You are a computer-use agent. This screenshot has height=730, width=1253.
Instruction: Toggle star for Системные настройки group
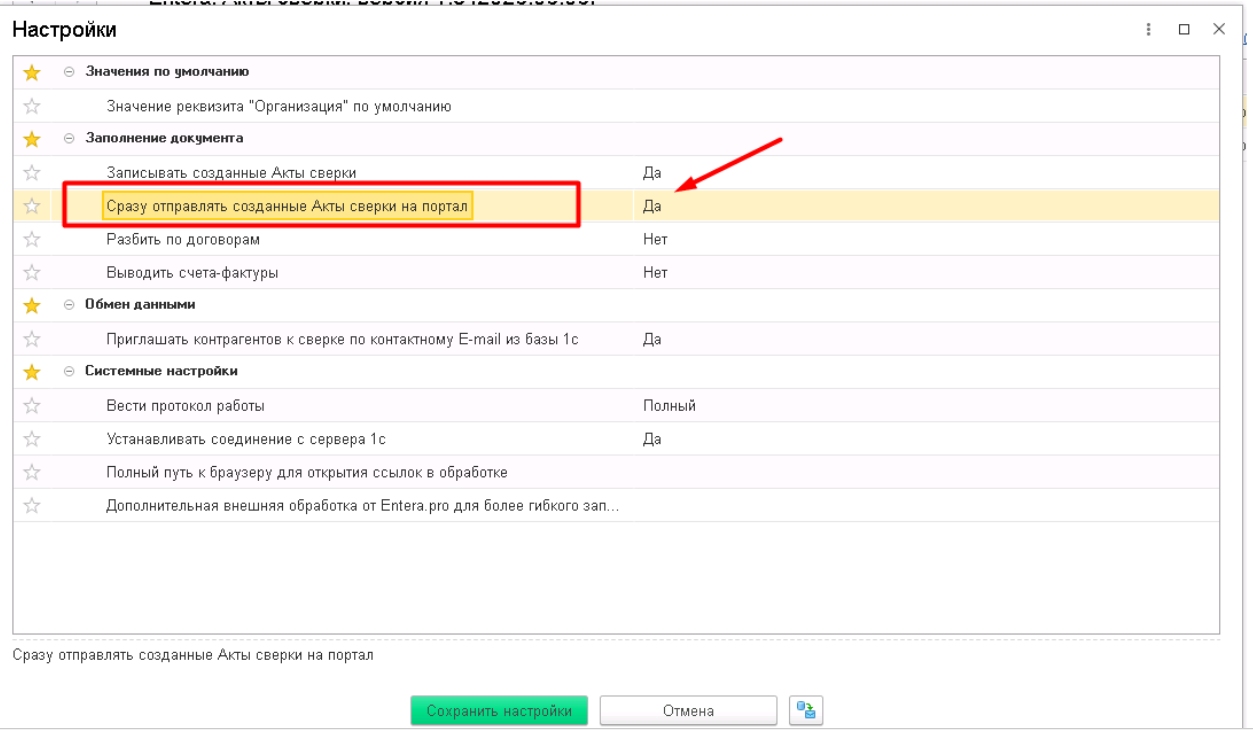(32, 372)
